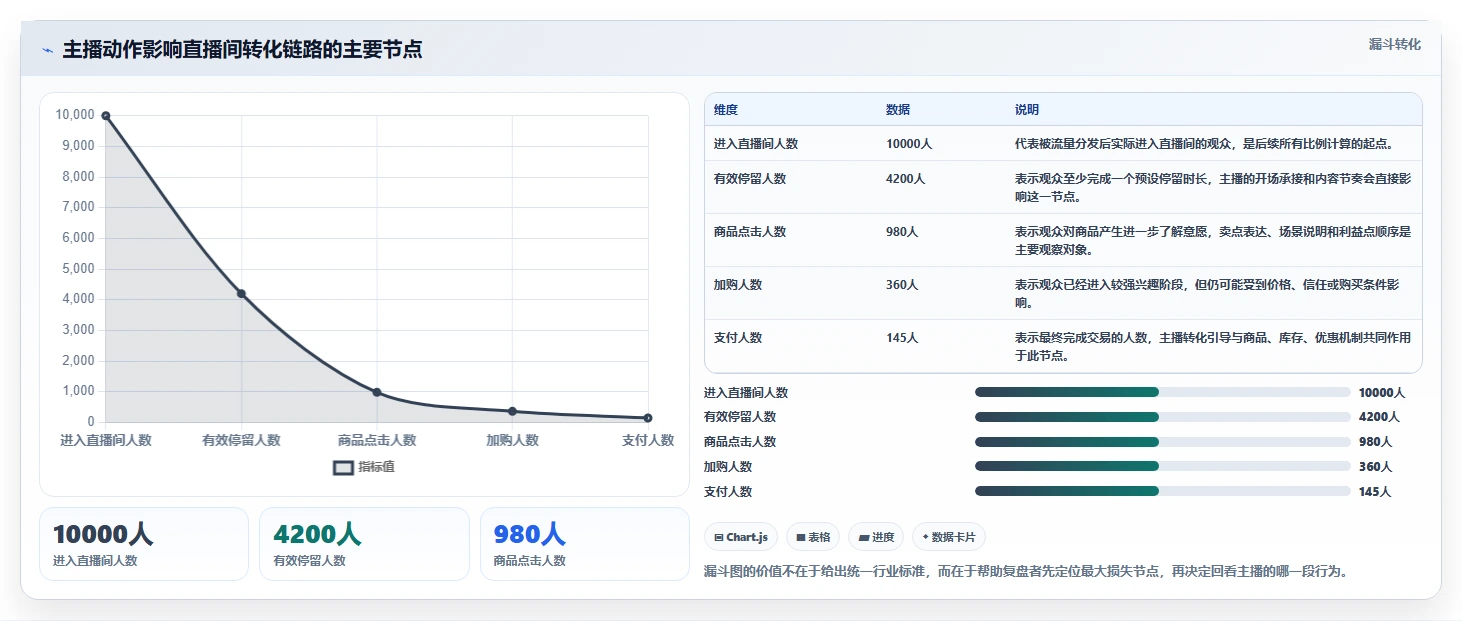
Task: Click the 说明 column header in the table
Action: (1027, 110)
